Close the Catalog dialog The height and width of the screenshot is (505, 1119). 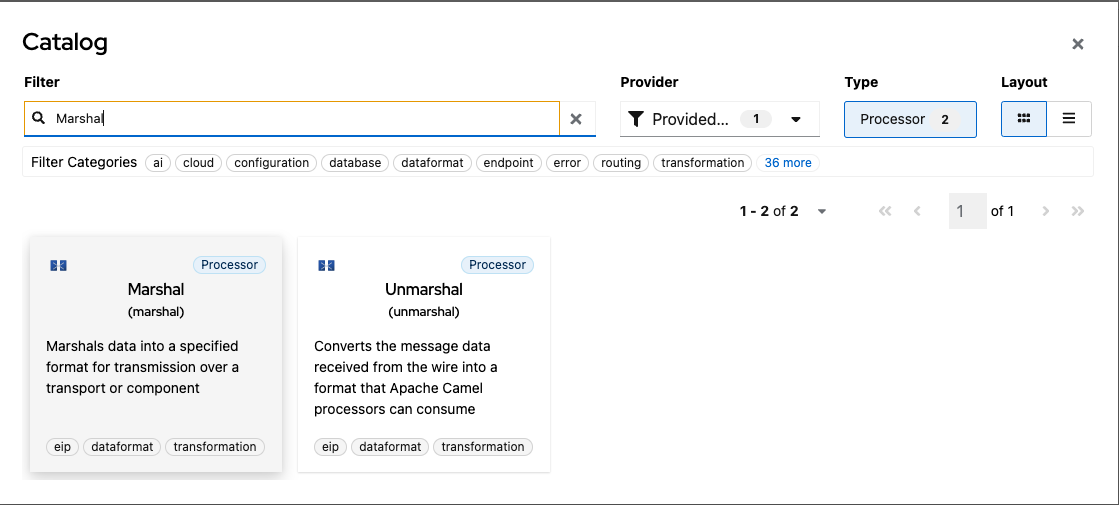click(x=1078, y=44)
